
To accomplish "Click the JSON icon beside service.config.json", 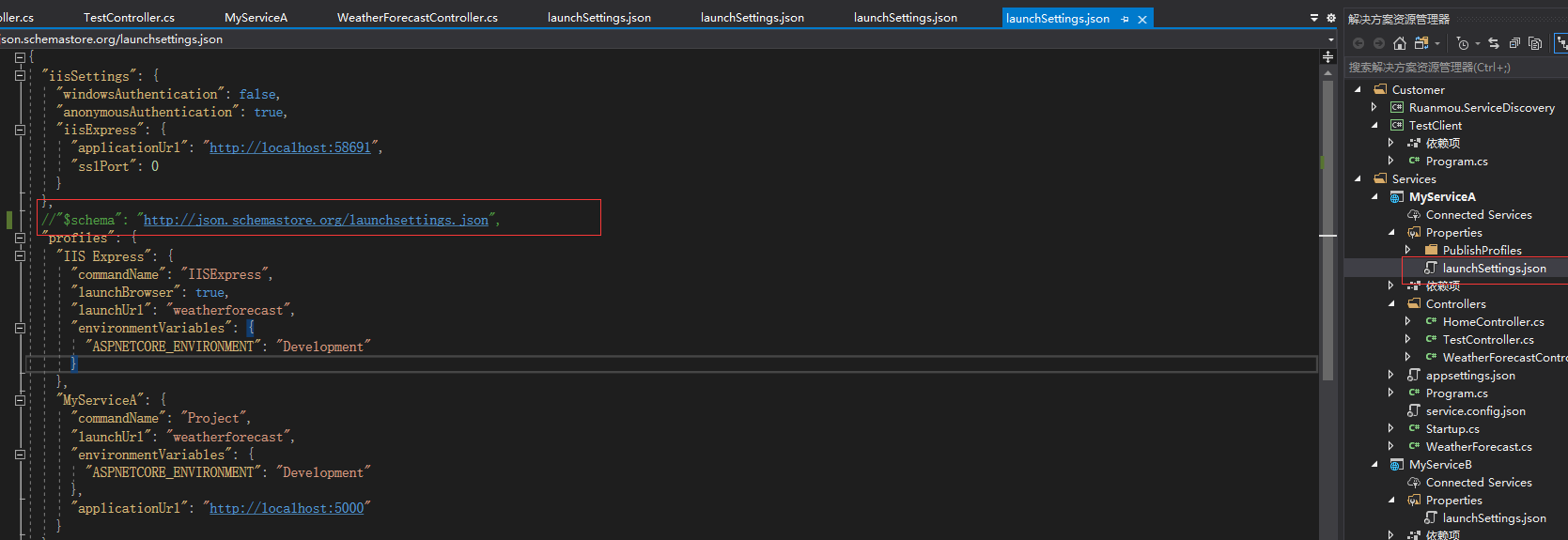I will coord(1414,411).
